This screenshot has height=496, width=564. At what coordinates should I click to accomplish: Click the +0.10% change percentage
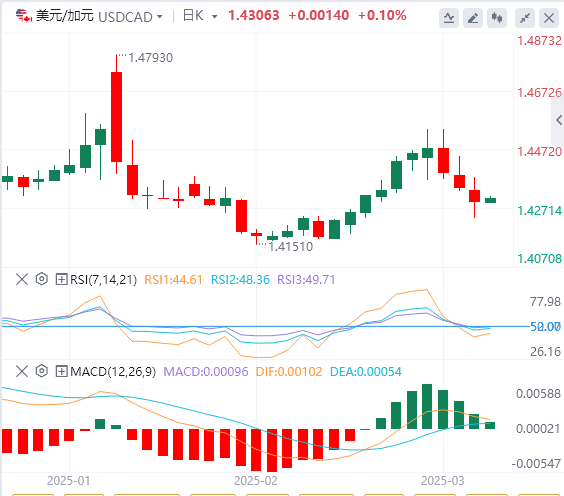click(382, 15)
